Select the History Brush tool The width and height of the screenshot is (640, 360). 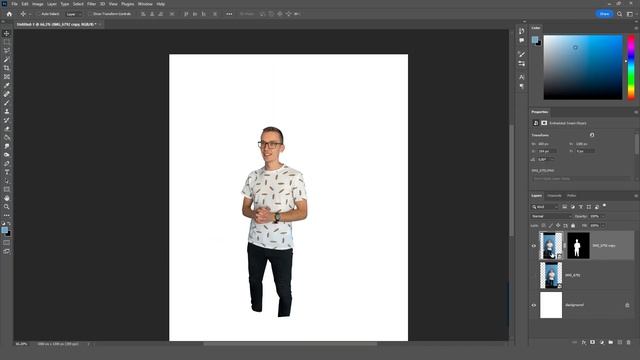[x=7, y=120]
